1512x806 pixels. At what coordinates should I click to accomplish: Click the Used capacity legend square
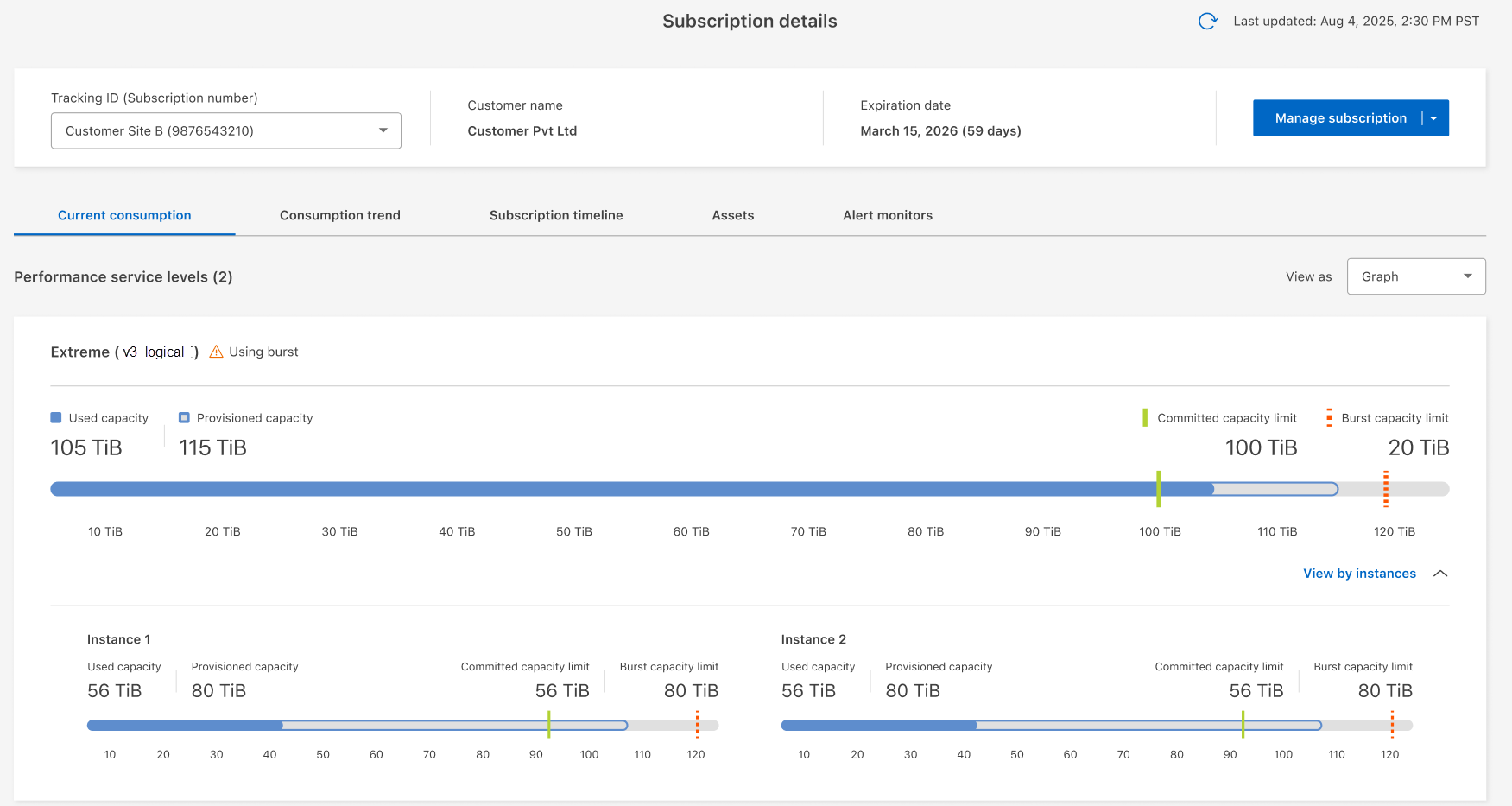point(56,418)
